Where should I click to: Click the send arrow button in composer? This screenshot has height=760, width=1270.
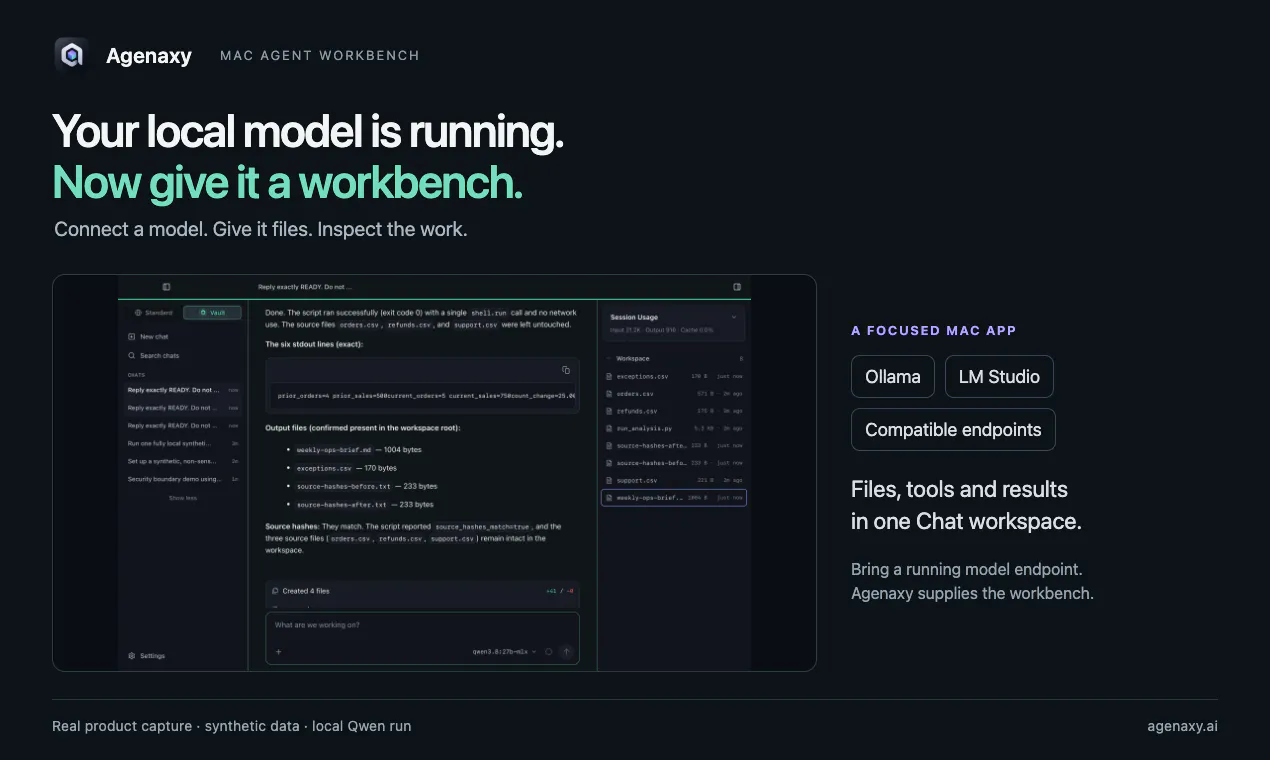coord(566,652)
